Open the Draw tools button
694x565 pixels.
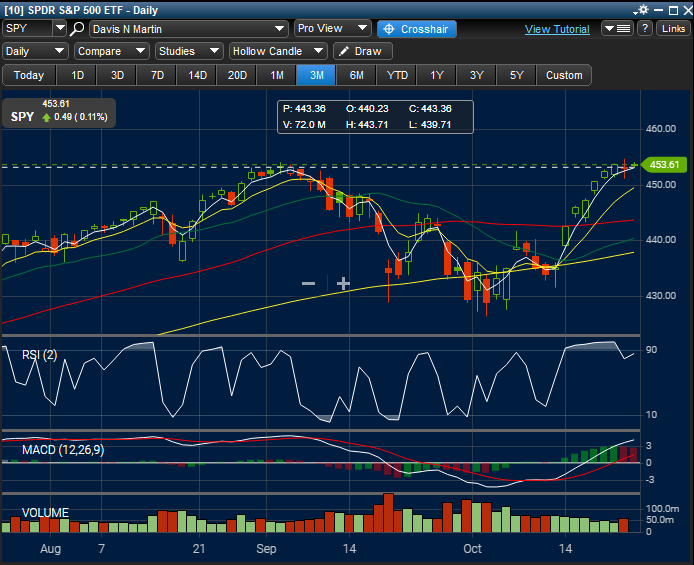pyautogui.click(x=362, y=51)
